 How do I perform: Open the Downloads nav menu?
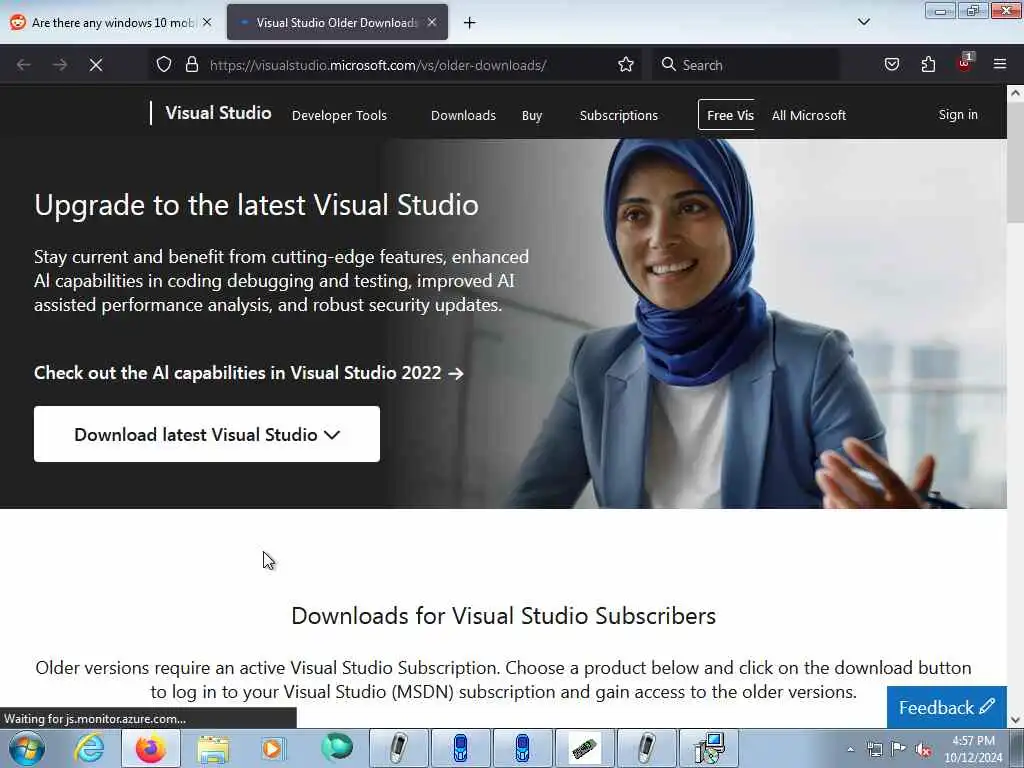pos(463,116)
